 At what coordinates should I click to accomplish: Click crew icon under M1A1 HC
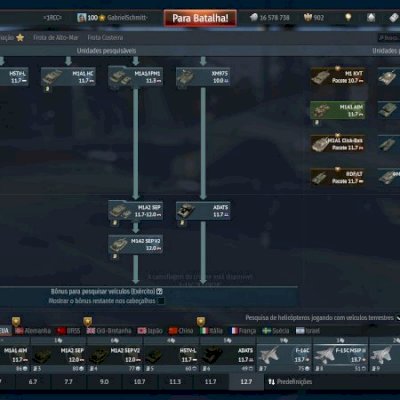[47, 89]
